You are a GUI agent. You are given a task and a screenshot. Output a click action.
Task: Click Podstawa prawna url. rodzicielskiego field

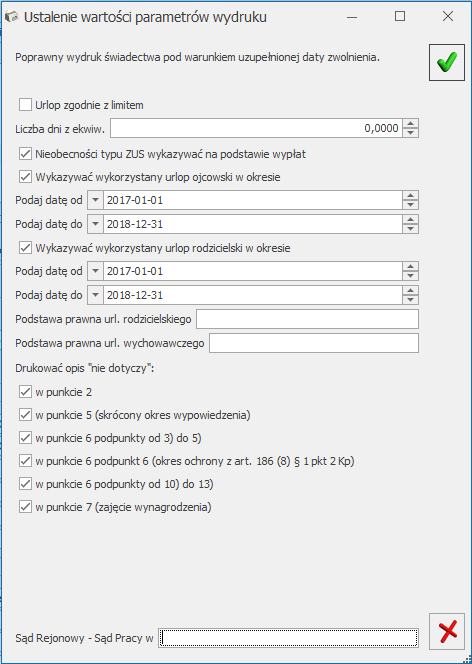(x=307, y=319)
